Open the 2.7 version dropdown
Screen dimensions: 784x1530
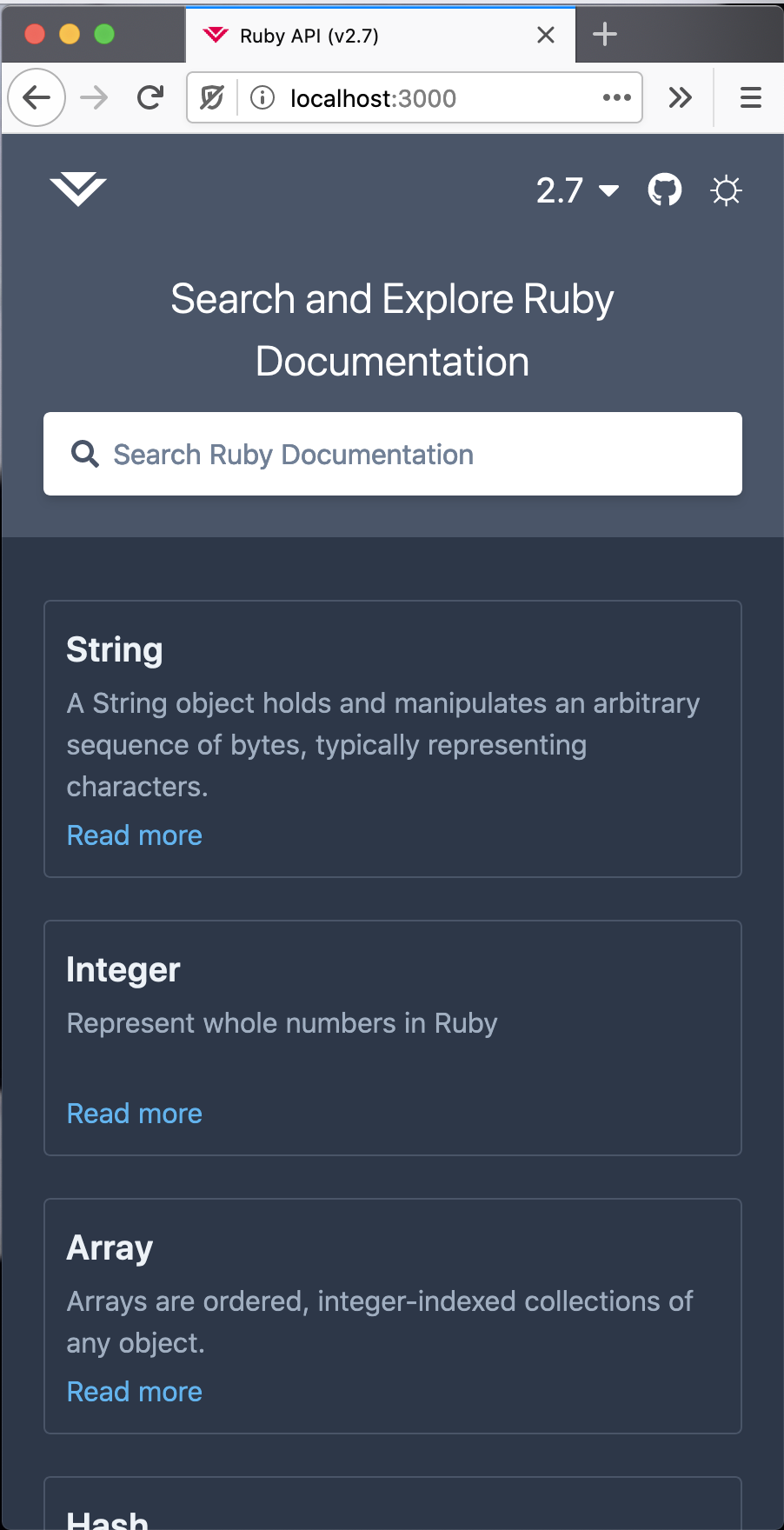pyautogui.click(x=577, y=190)
